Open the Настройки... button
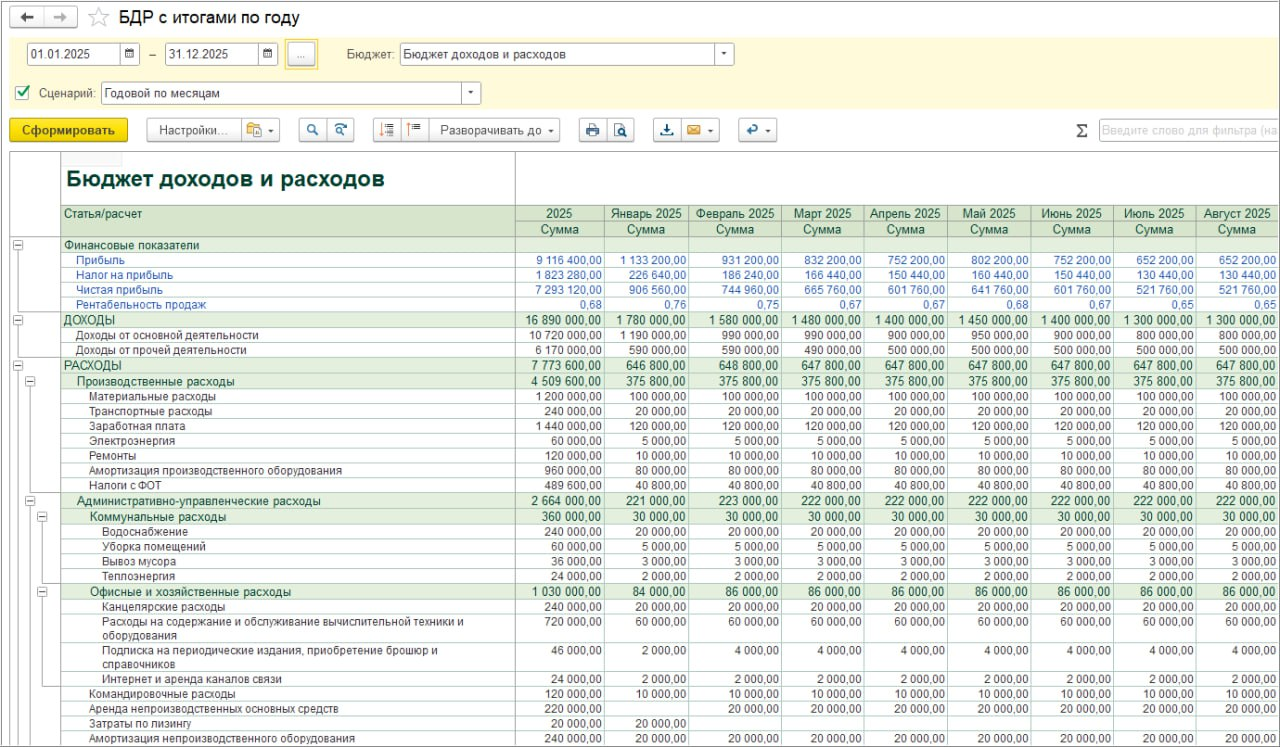Screen dimensions: 1280x747 [193, 130]
